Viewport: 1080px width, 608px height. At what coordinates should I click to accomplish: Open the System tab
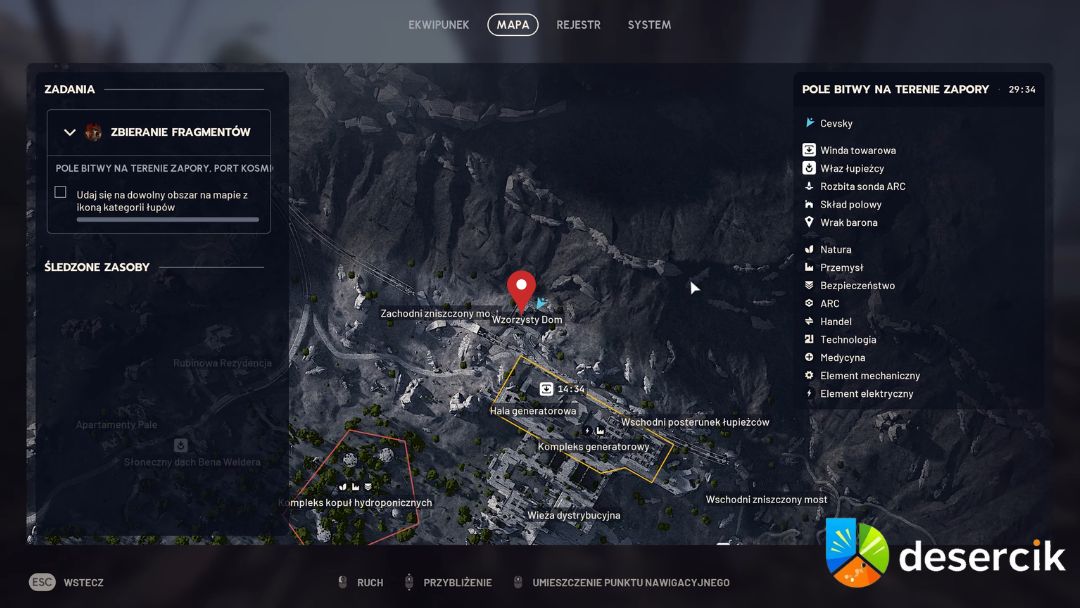tap(649, 25)
